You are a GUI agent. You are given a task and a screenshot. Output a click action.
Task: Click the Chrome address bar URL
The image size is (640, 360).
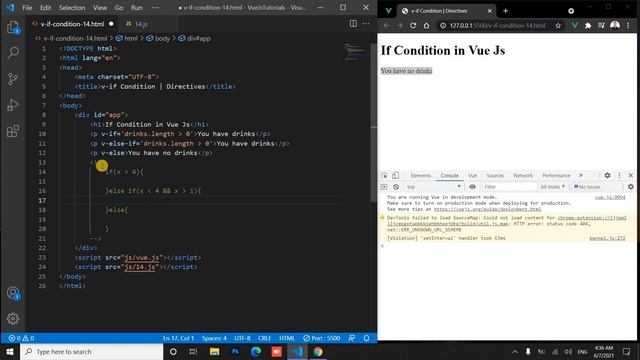497,25
